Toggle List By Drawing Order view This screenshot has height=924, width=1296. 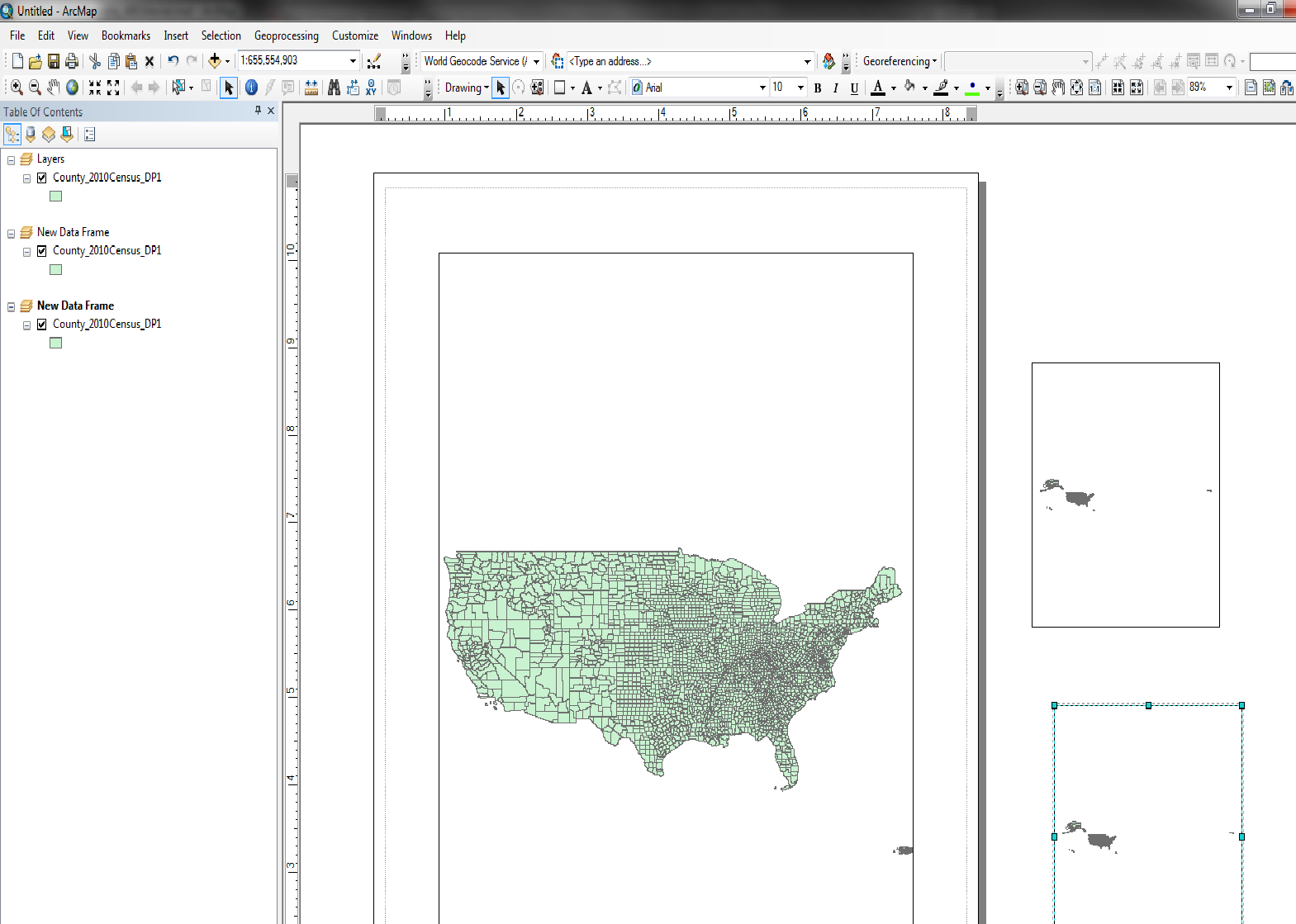coord(12,135)
